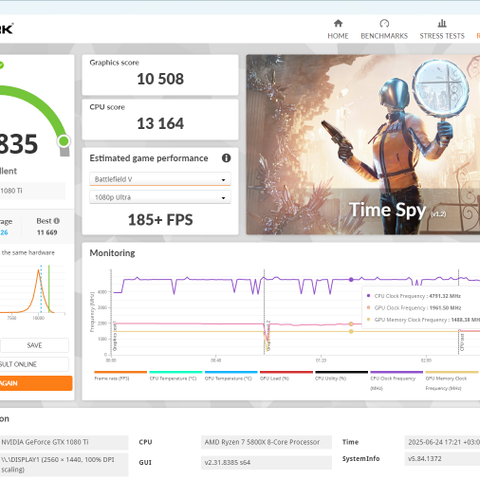
Task: Open the HOME page via house icon
Action: pos(338,23)
